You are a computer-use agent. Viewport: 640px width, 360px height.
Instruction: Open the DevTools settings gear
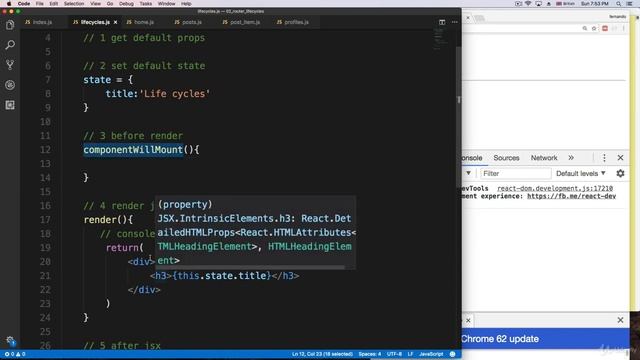coord(620,173)
